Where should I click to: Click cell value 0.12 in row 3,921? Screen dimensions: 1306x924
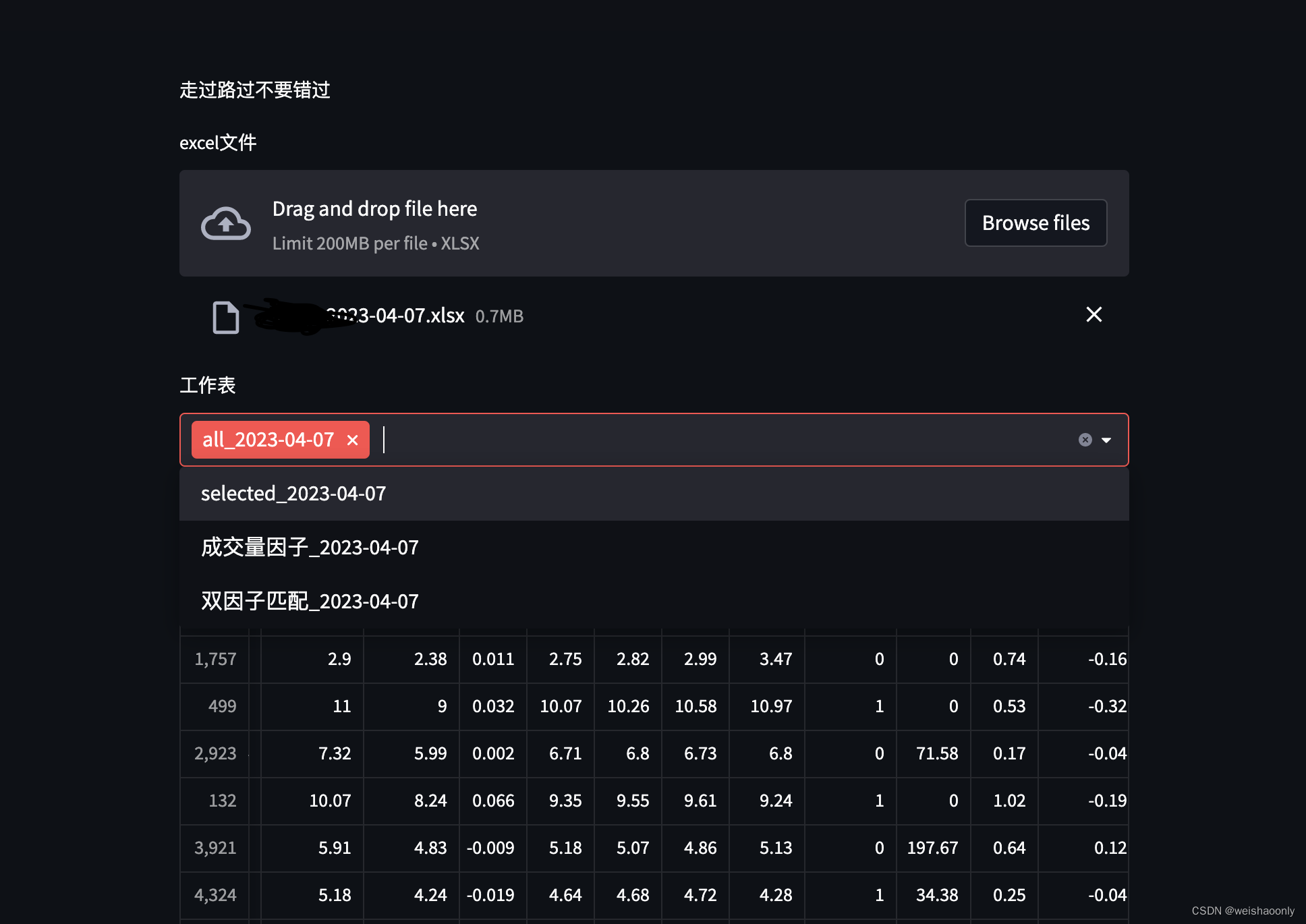(1083, 848)
